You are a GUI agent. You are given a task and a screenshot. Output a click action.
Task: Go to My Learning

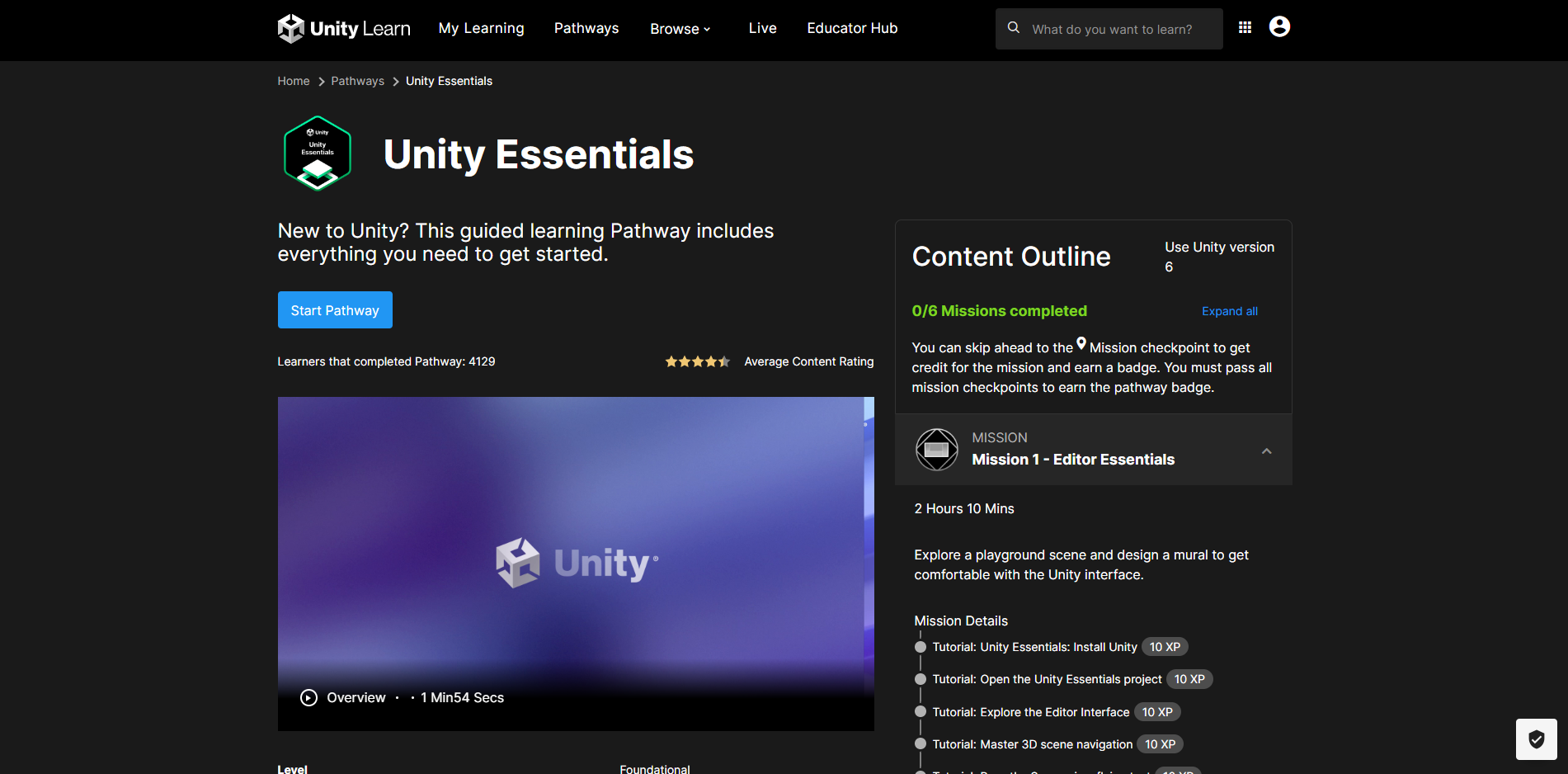coord(482,28)
